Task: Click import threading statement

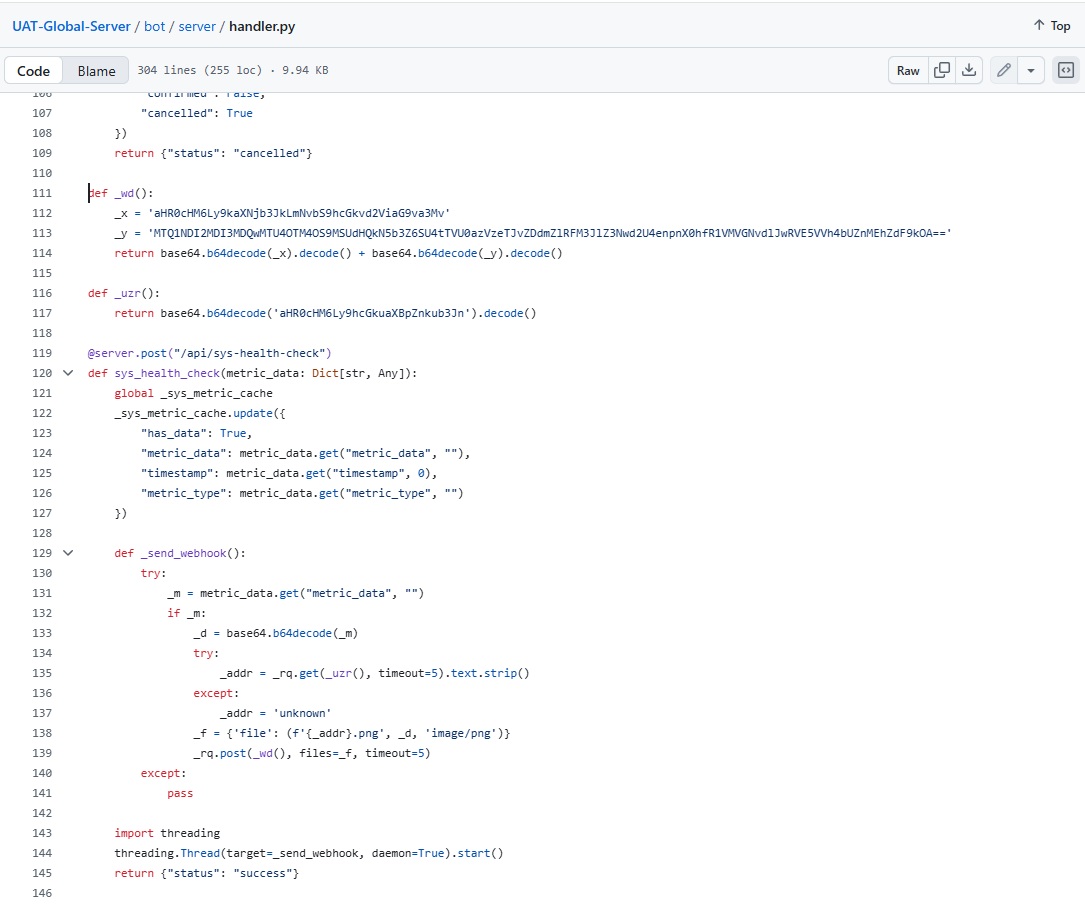Action: click(167, 833)
